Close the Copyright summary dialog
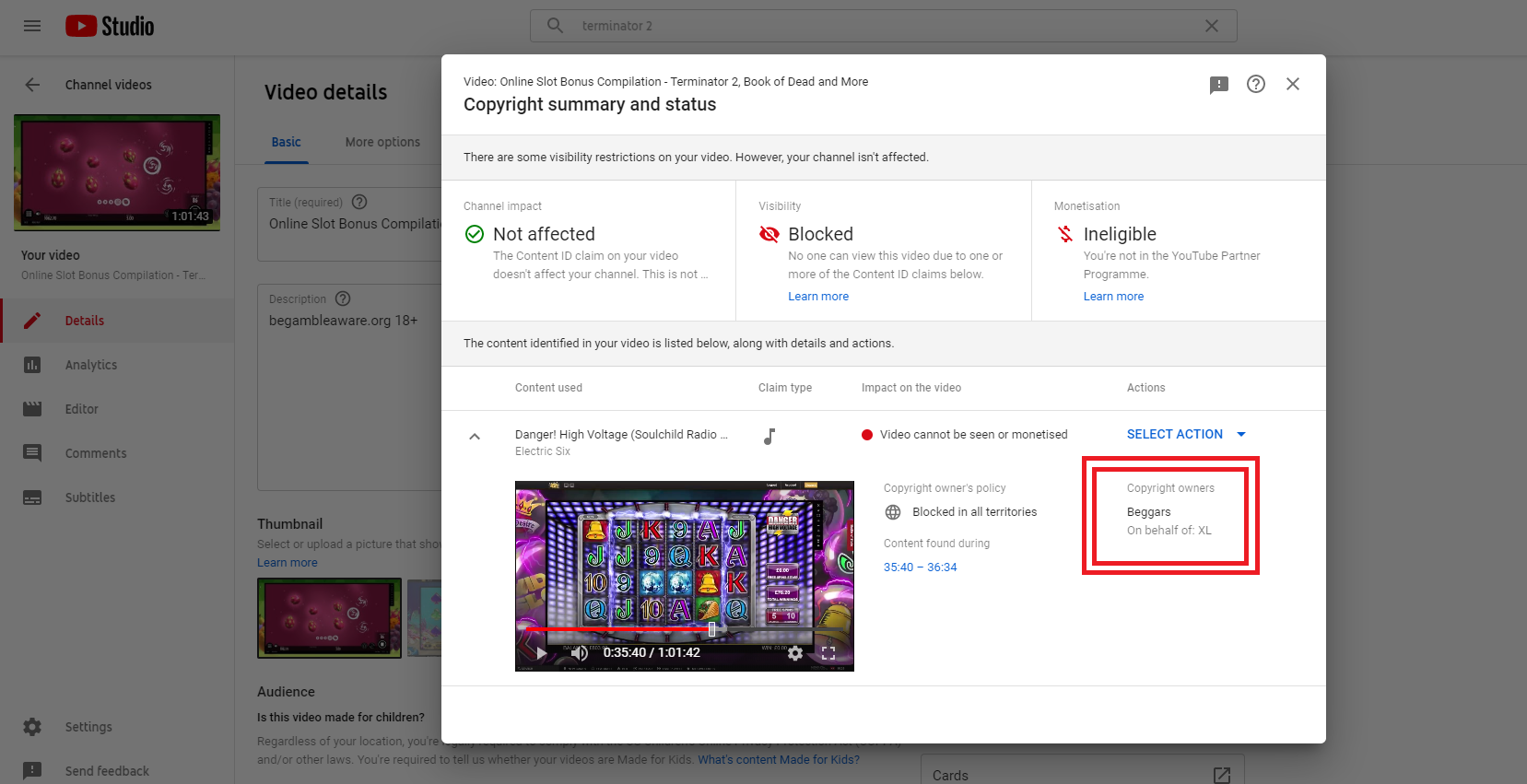 click(x=1293, y=84)
